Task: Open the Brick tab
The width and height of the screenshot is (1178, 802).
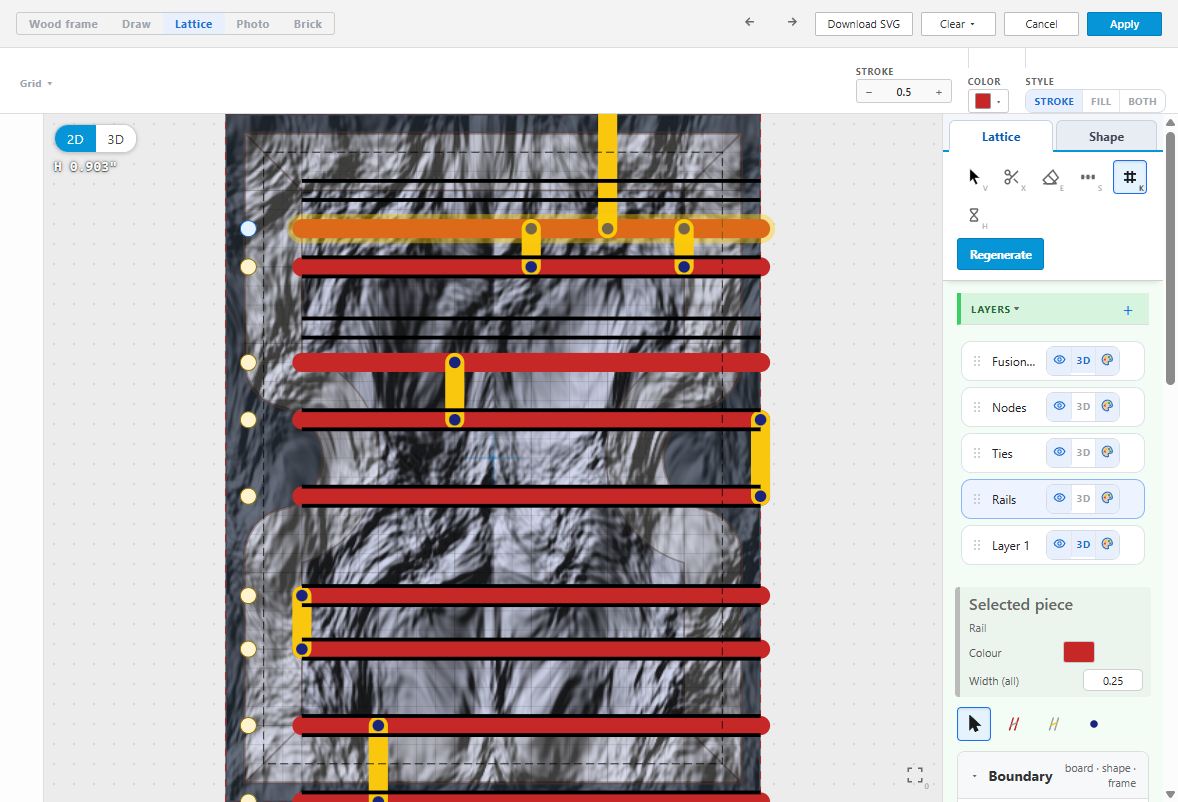Action: coord(307,24)
